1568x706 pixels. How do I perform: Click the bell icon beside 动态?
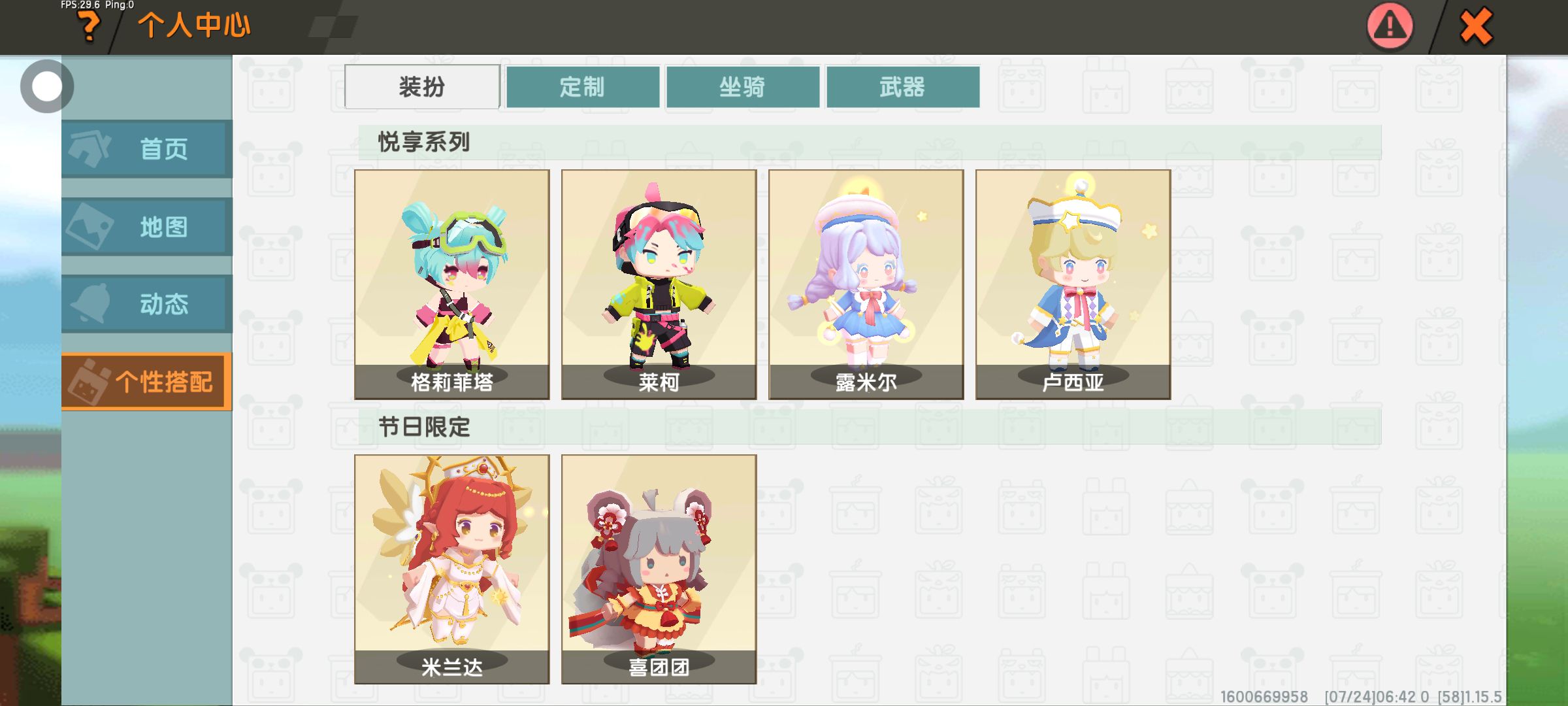90,303
